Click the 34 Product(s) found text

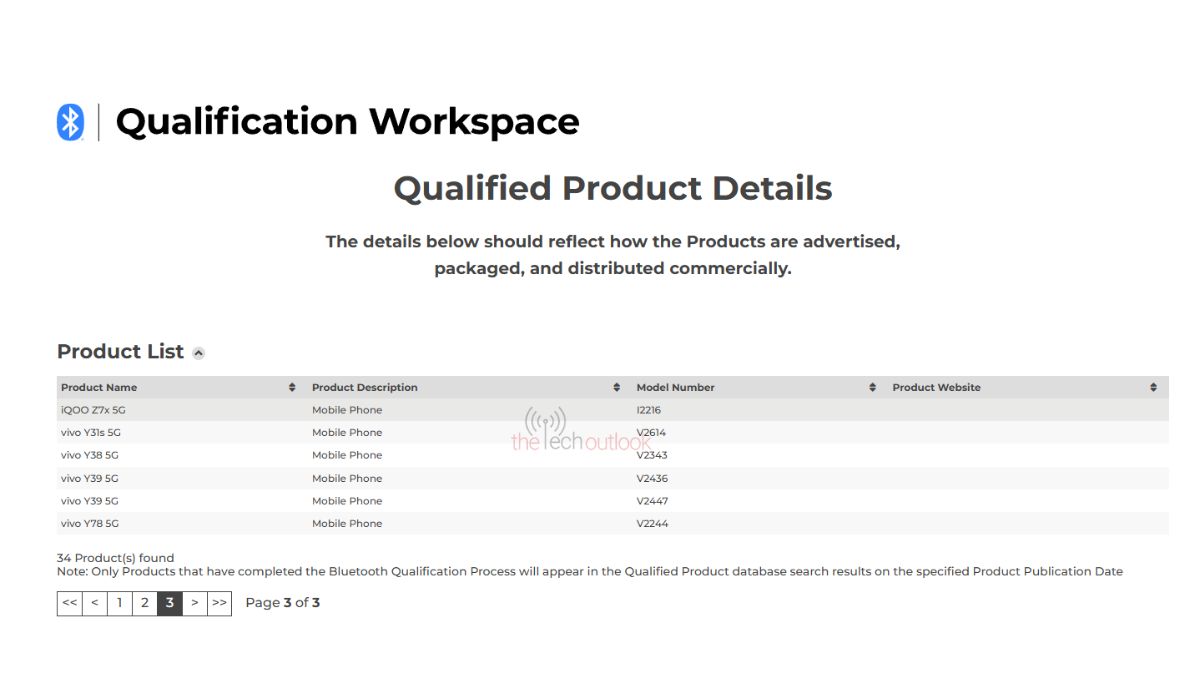click(115, 558)
